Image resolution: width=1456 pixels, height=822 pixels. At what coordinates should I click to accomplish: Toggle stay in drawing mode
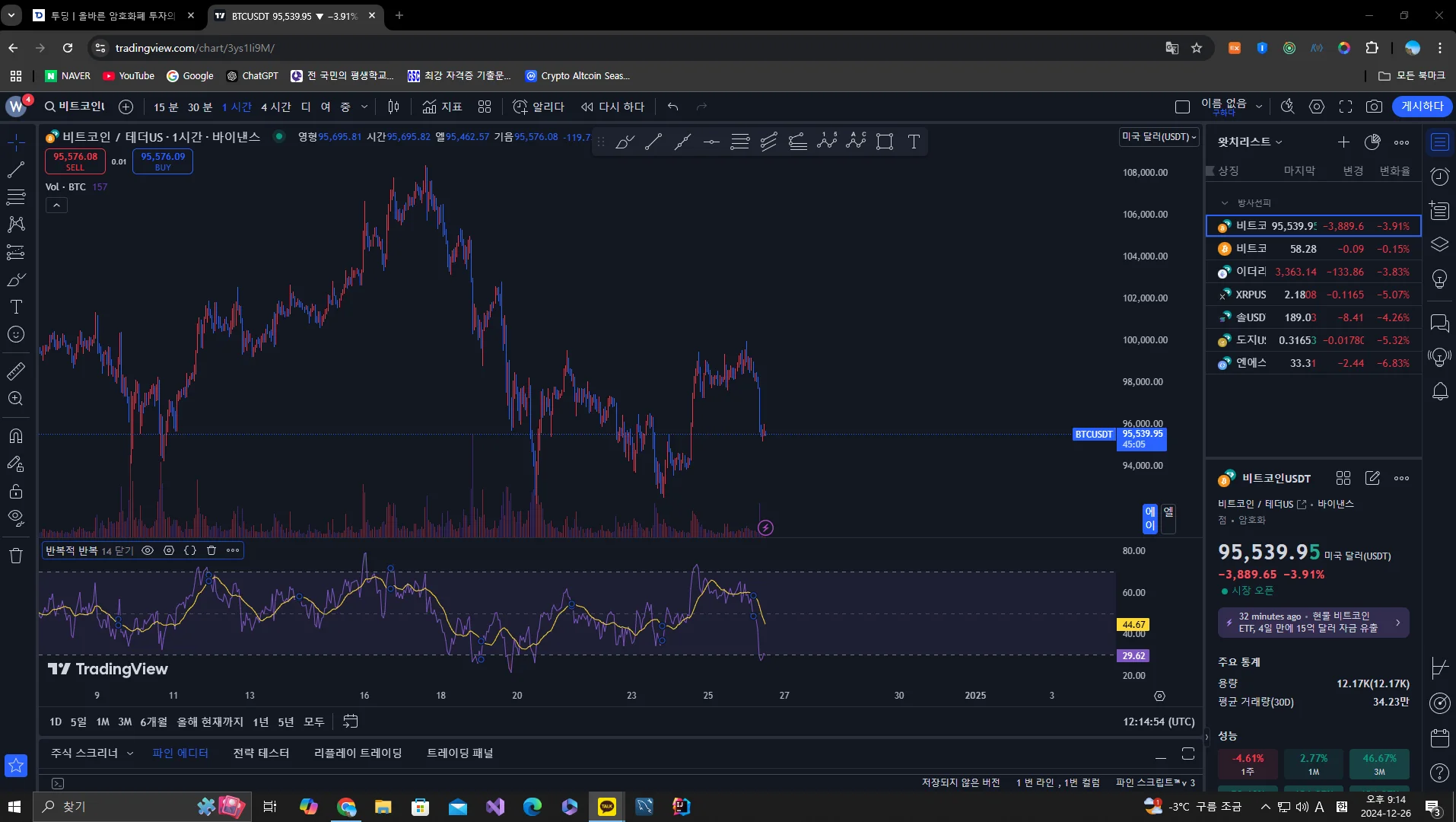[x=16, y=464]
